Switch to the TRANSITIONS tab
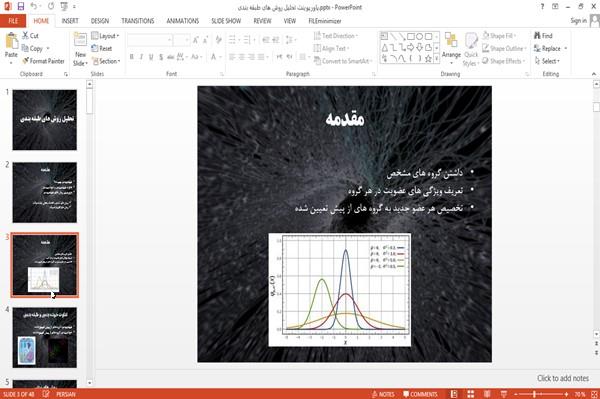The width and height of the screenshot is (600, 399). 138,21
